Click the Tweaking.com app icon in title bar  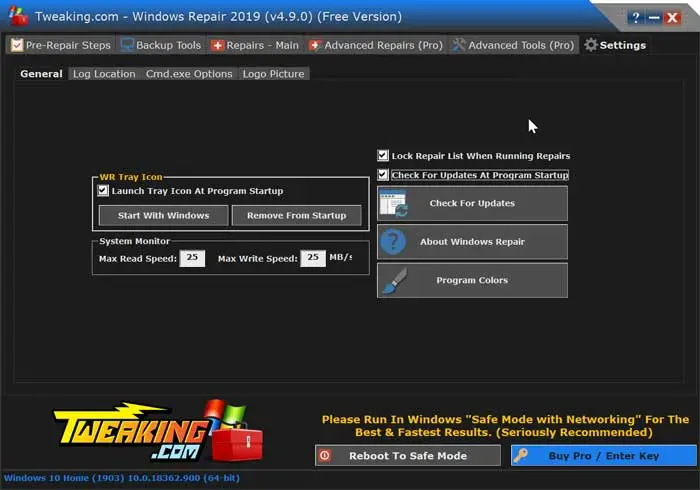click(18, 17)
